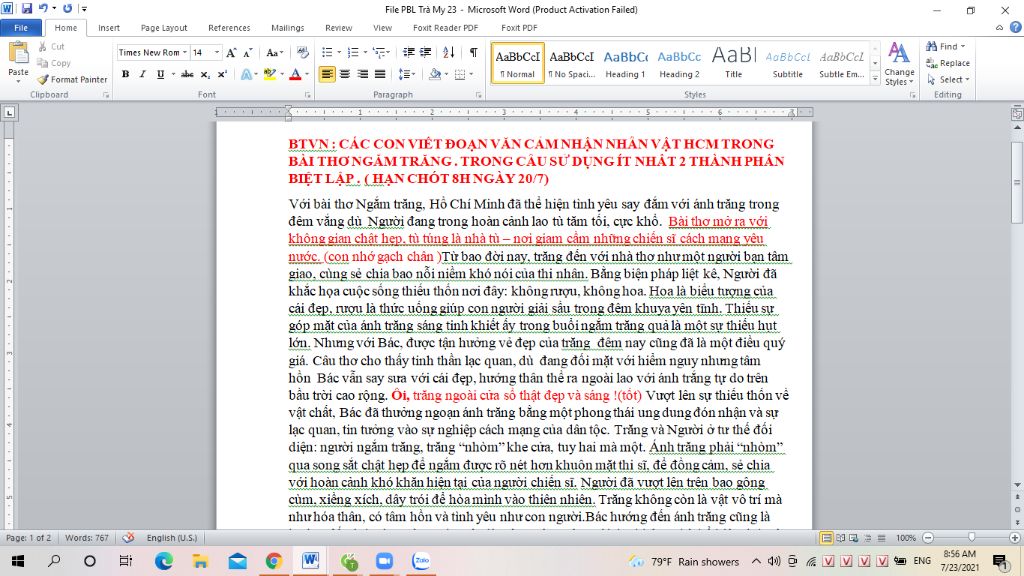The width and height of the screenshot is (1024, 576).
Task: Click the Copy button
Action: pyautogui.click(x=54, y=63)
